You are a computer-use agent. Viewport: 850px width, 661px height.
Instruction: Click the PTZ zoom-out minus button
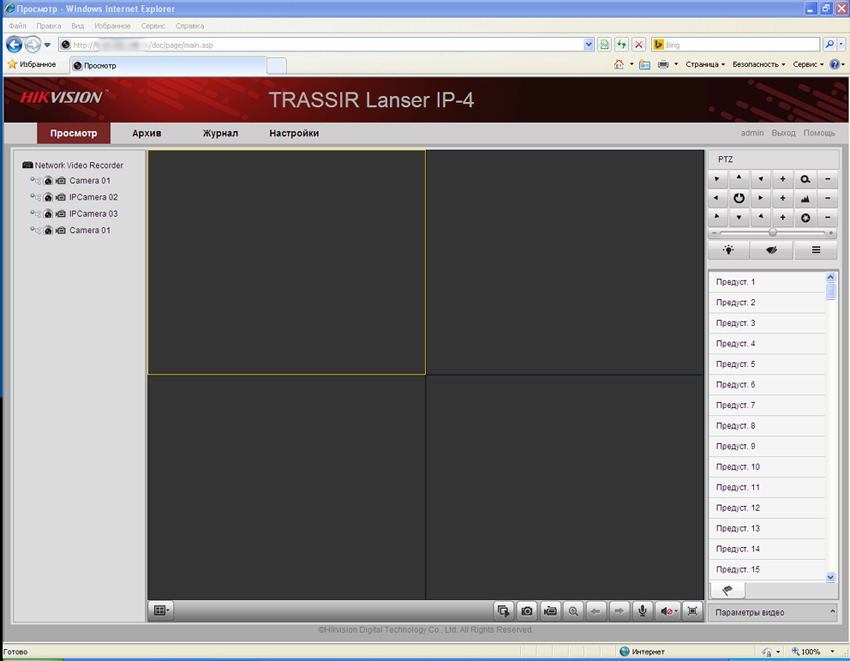click(827, 178)
